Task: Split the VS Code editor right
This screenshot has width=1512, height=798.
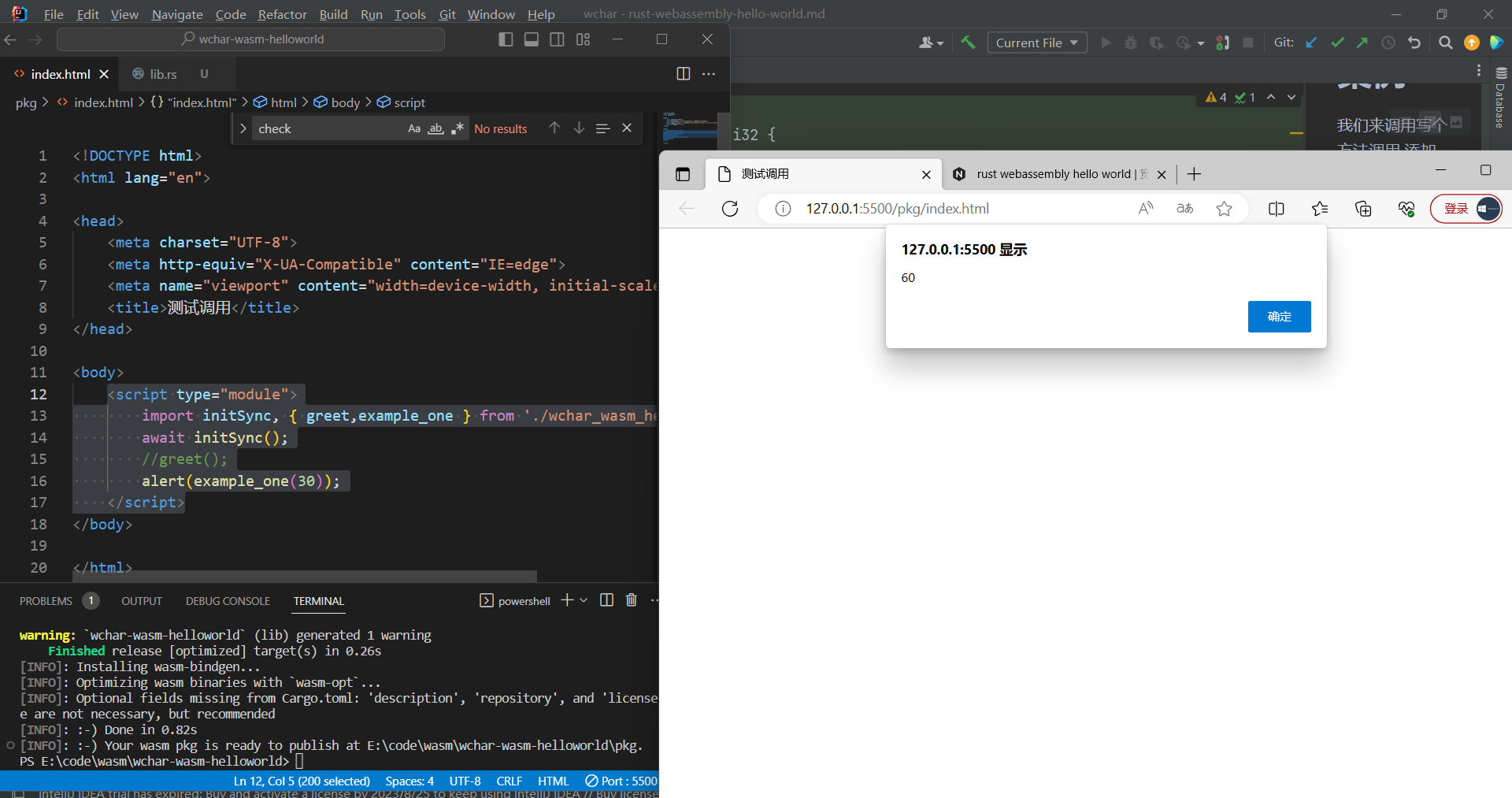Action: 683,74
